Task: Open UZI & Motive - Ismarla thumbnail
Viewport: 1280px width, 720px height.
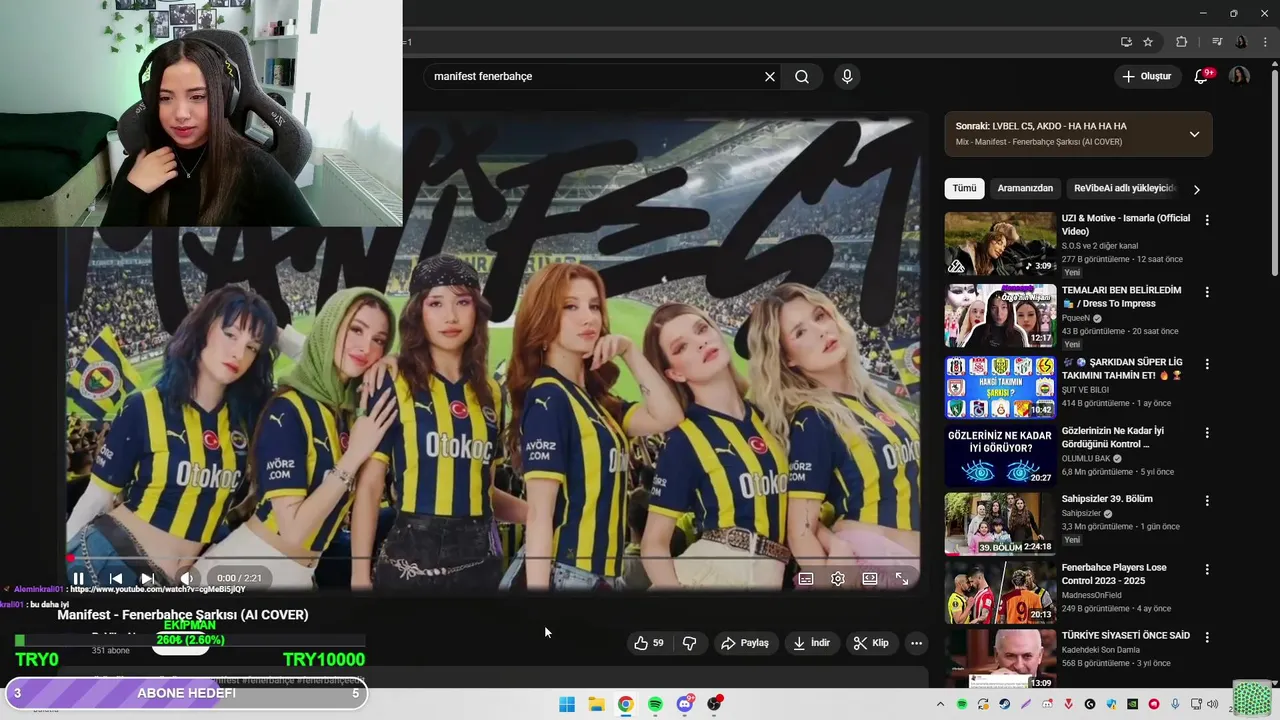Action: [x=1000, y=243]
